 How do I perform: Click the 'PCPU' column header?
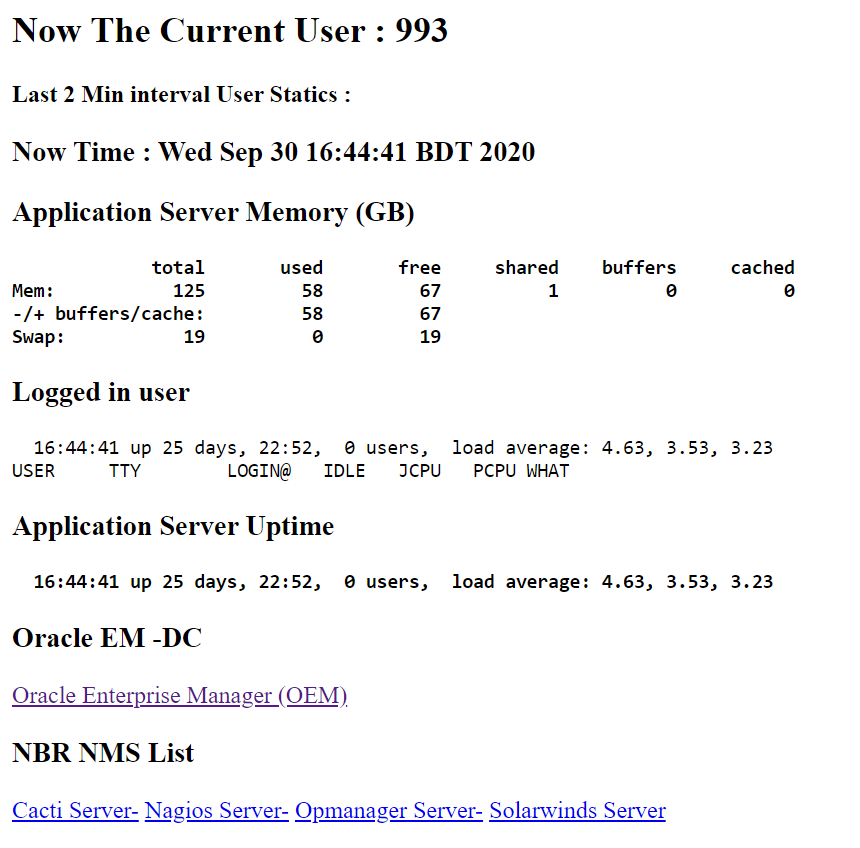(494, 471)
